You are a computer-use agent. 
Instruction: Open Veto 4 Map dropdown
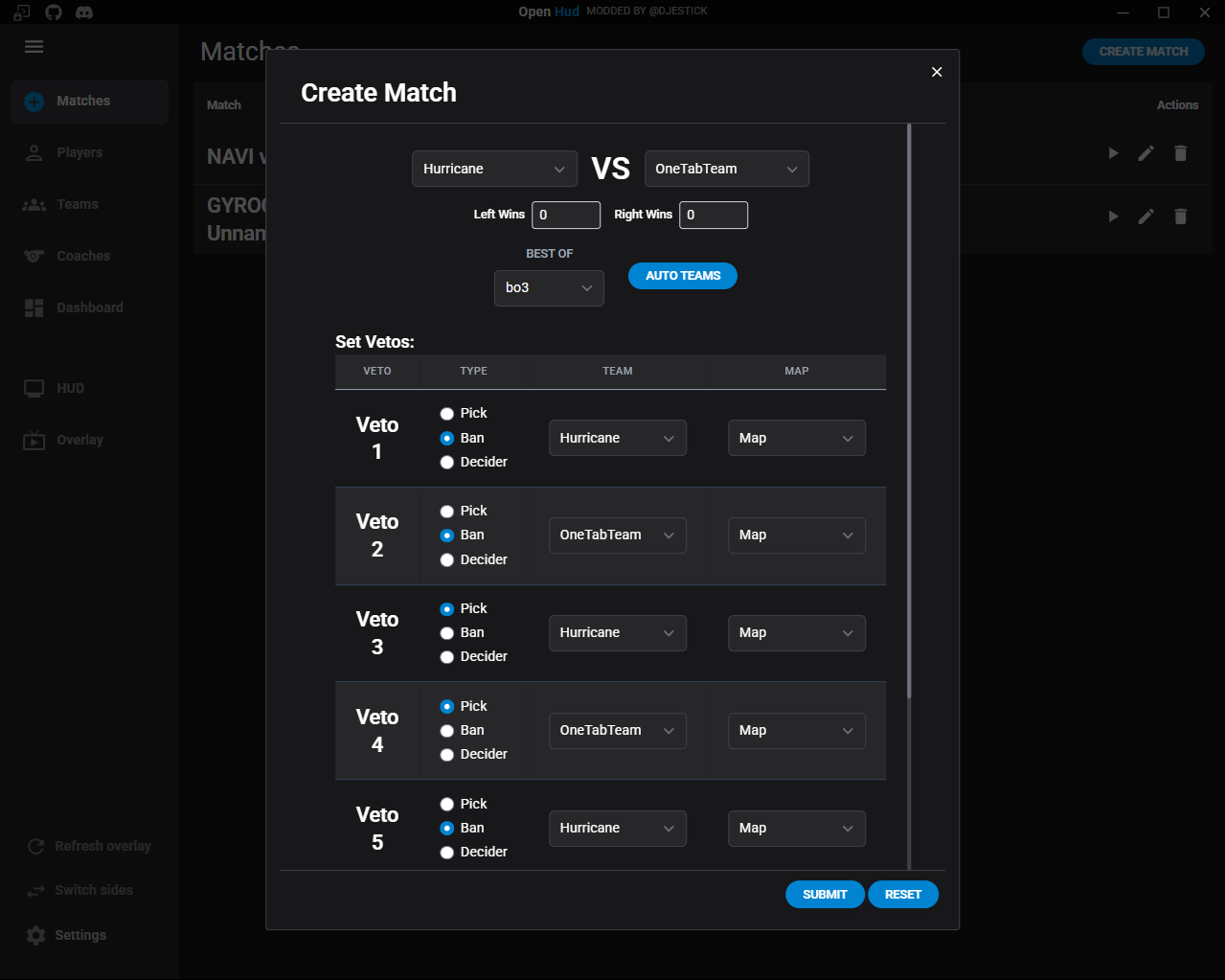click(x=797, y=731)
